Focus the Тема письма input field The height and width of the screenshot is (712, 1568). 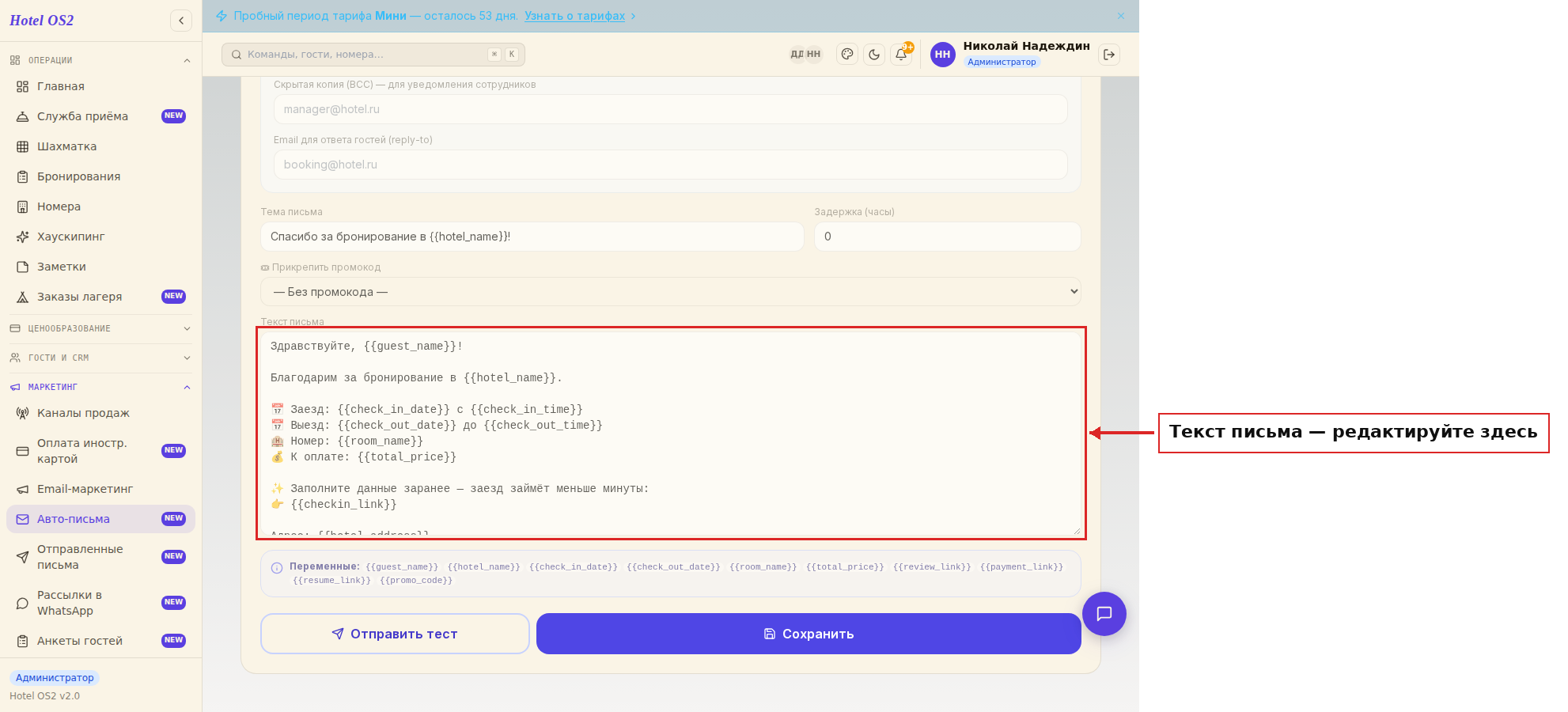coord(532,237)
